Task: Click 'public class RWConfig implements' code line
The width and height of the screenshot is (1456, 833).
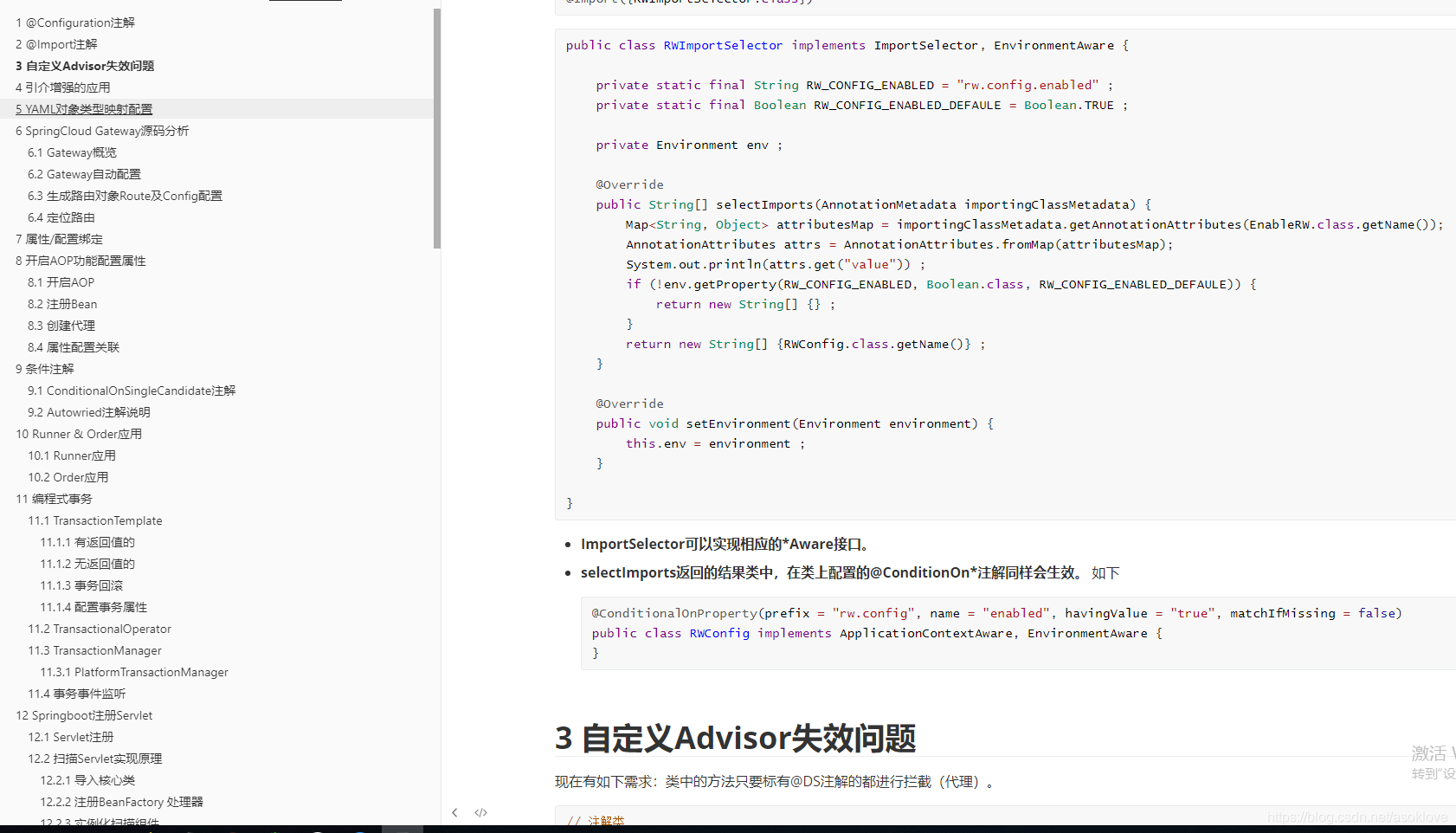Action: coord(877,633)
